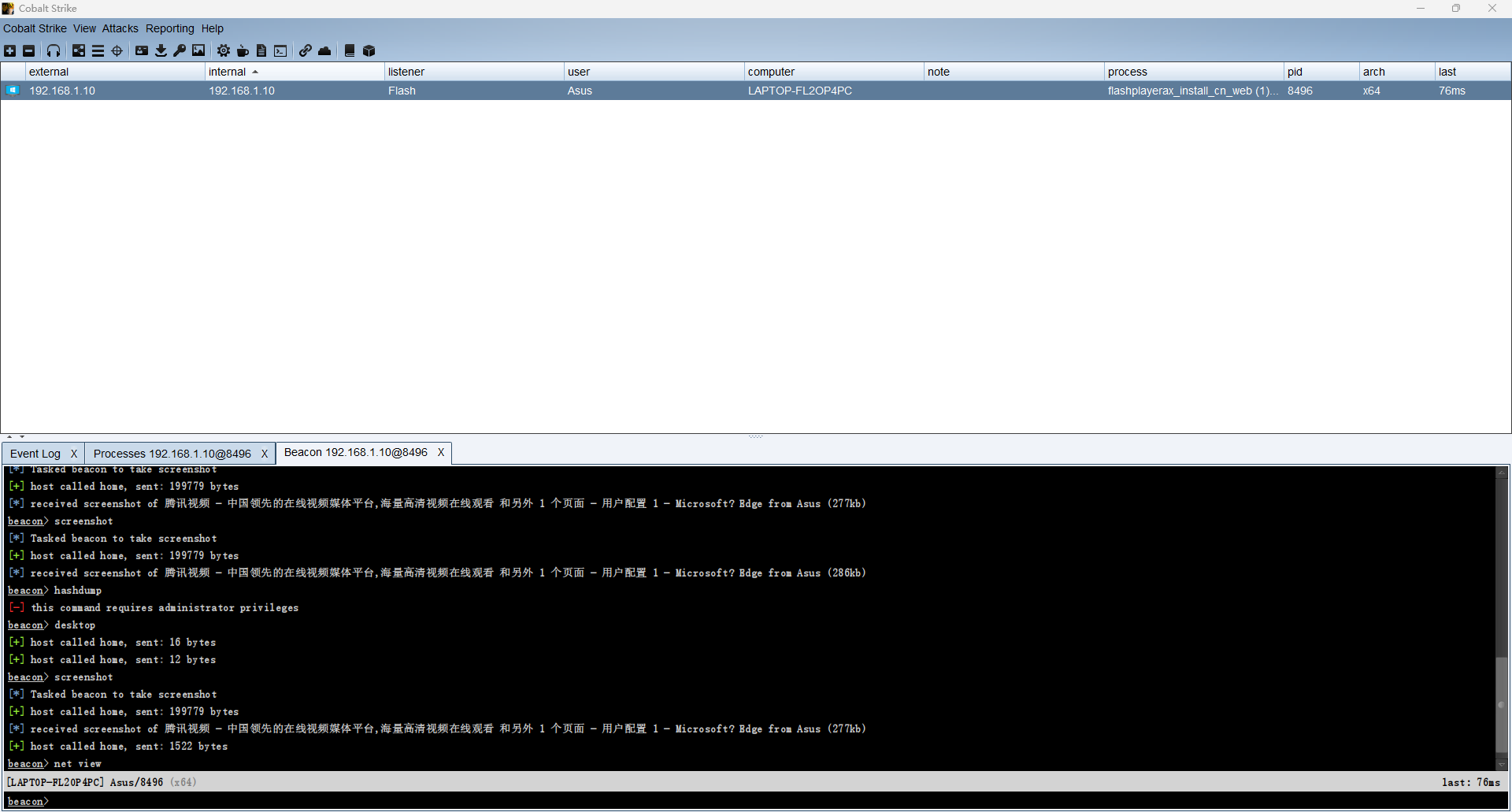1512x812 pixels.
Task: Click the document icon for Office macro
Action: click(x=261, y=51)
